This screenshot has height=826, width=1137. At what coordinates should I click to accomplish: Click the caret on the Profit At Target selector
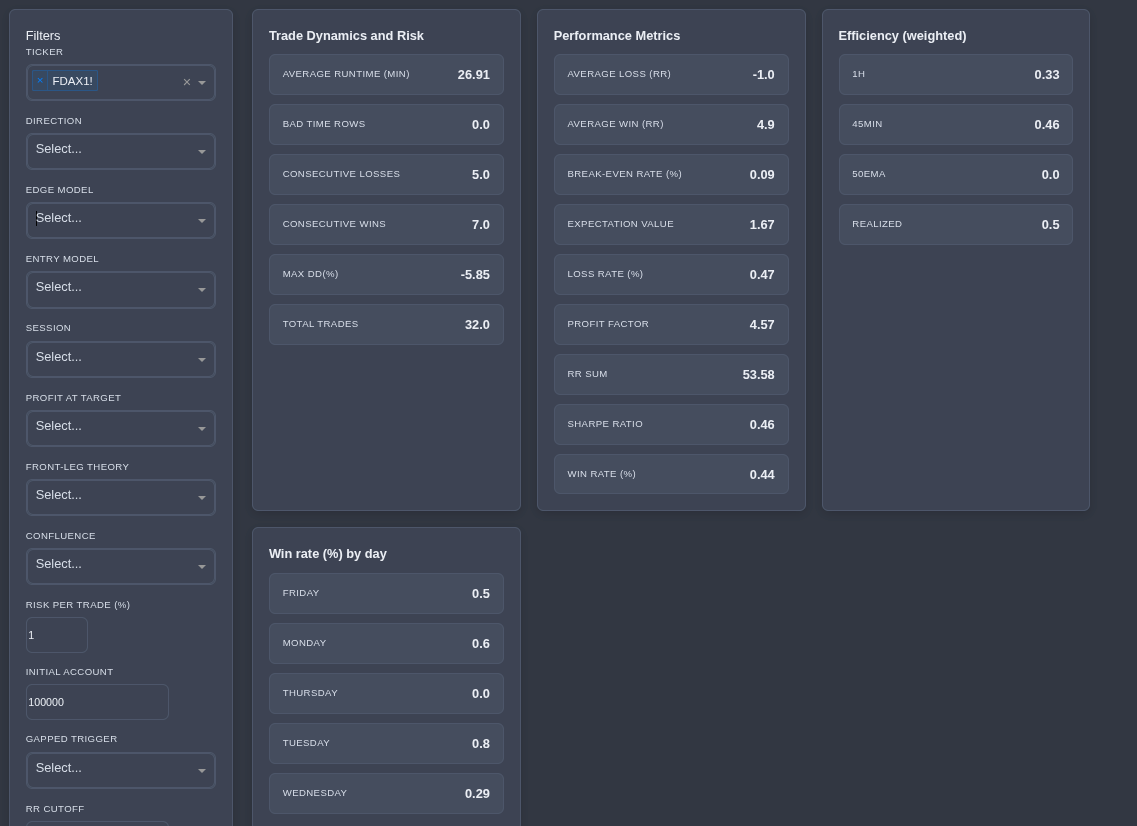[x=202, y=428]
